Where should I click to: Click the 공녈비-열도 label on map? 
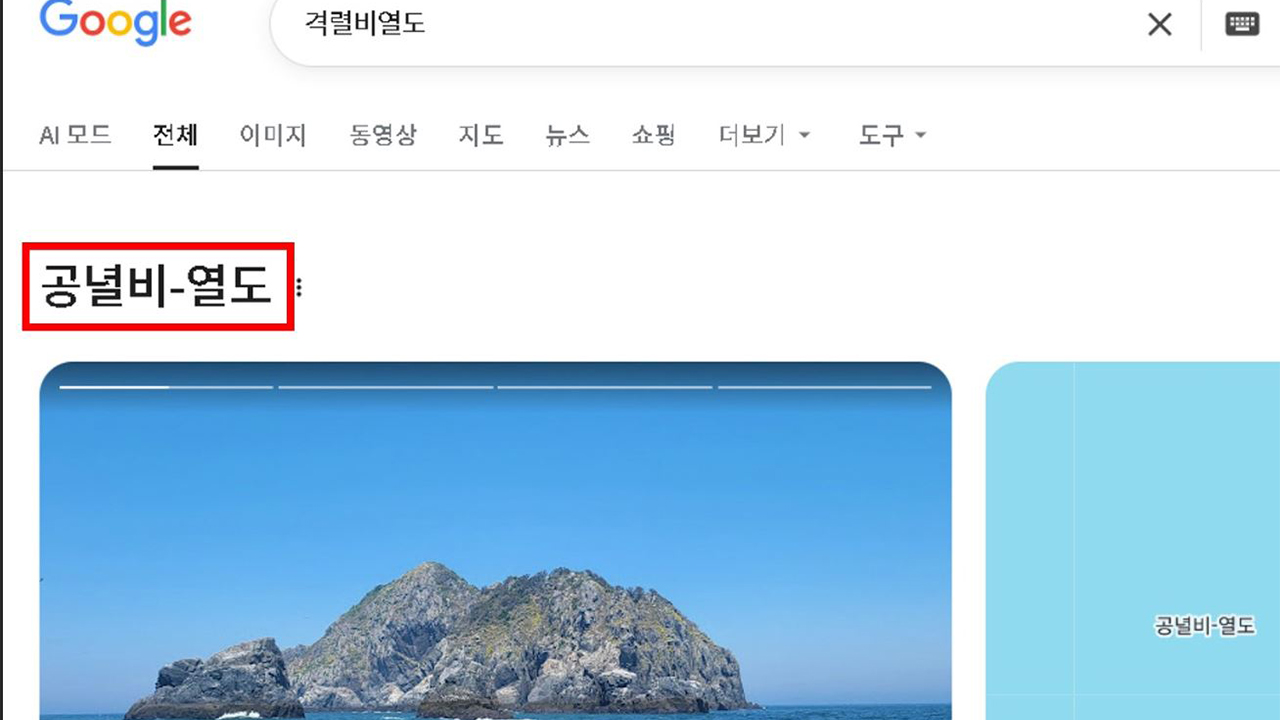pos(1204,626)
